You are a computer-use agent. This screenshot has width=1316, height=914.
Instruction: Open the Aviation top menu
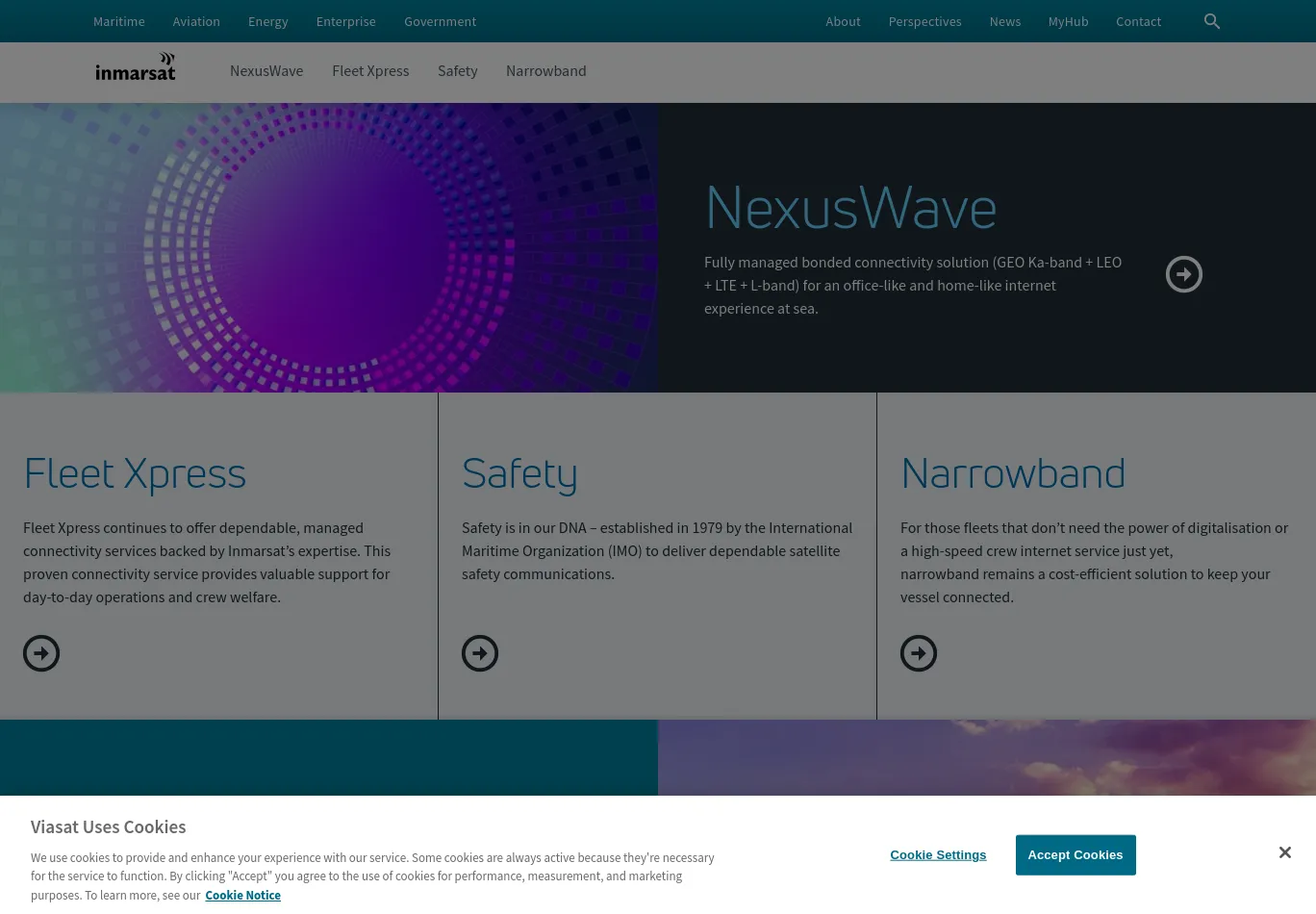[x=196, y=21]
